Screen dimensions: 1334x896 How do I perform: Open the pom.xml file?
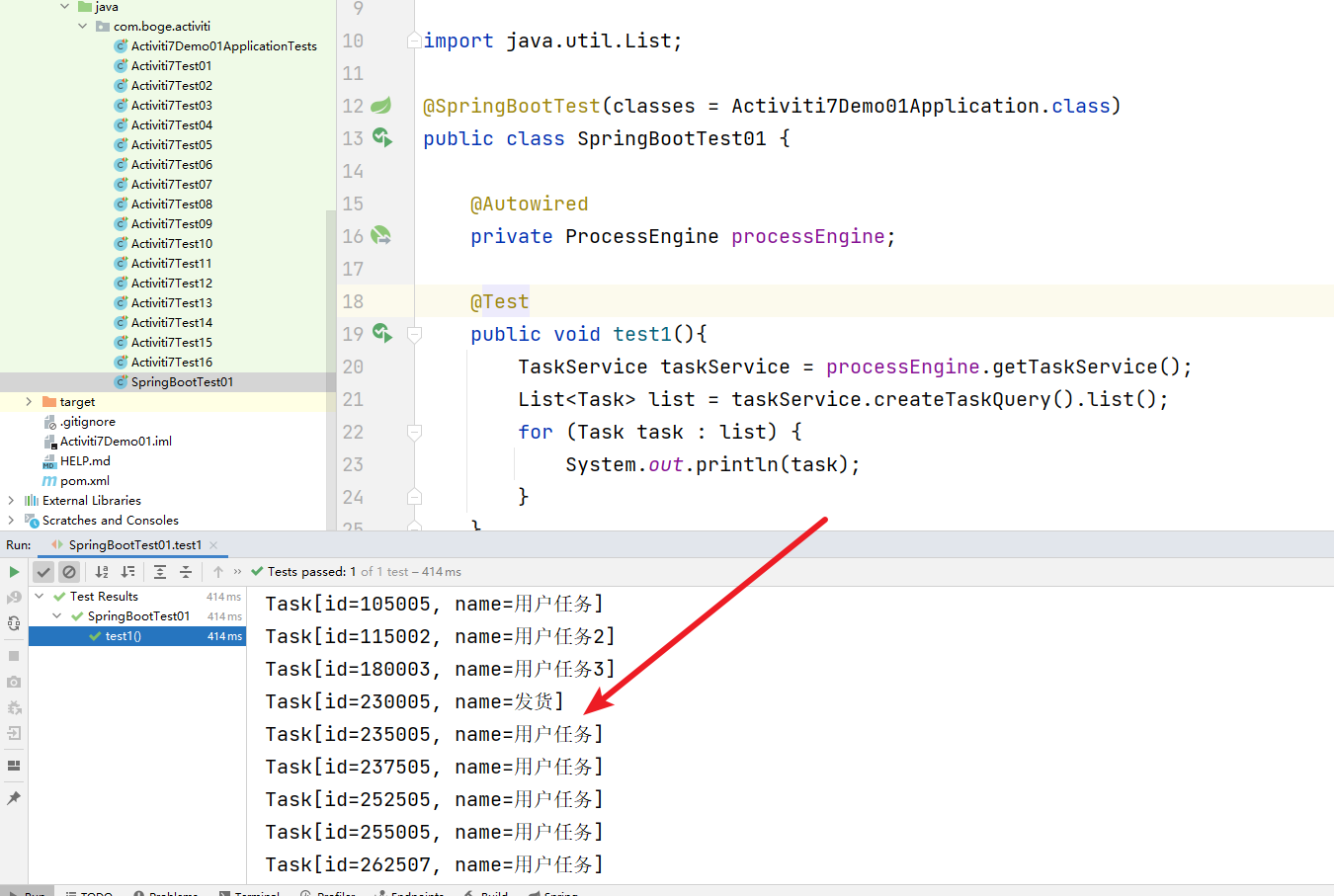click(84, 481)
